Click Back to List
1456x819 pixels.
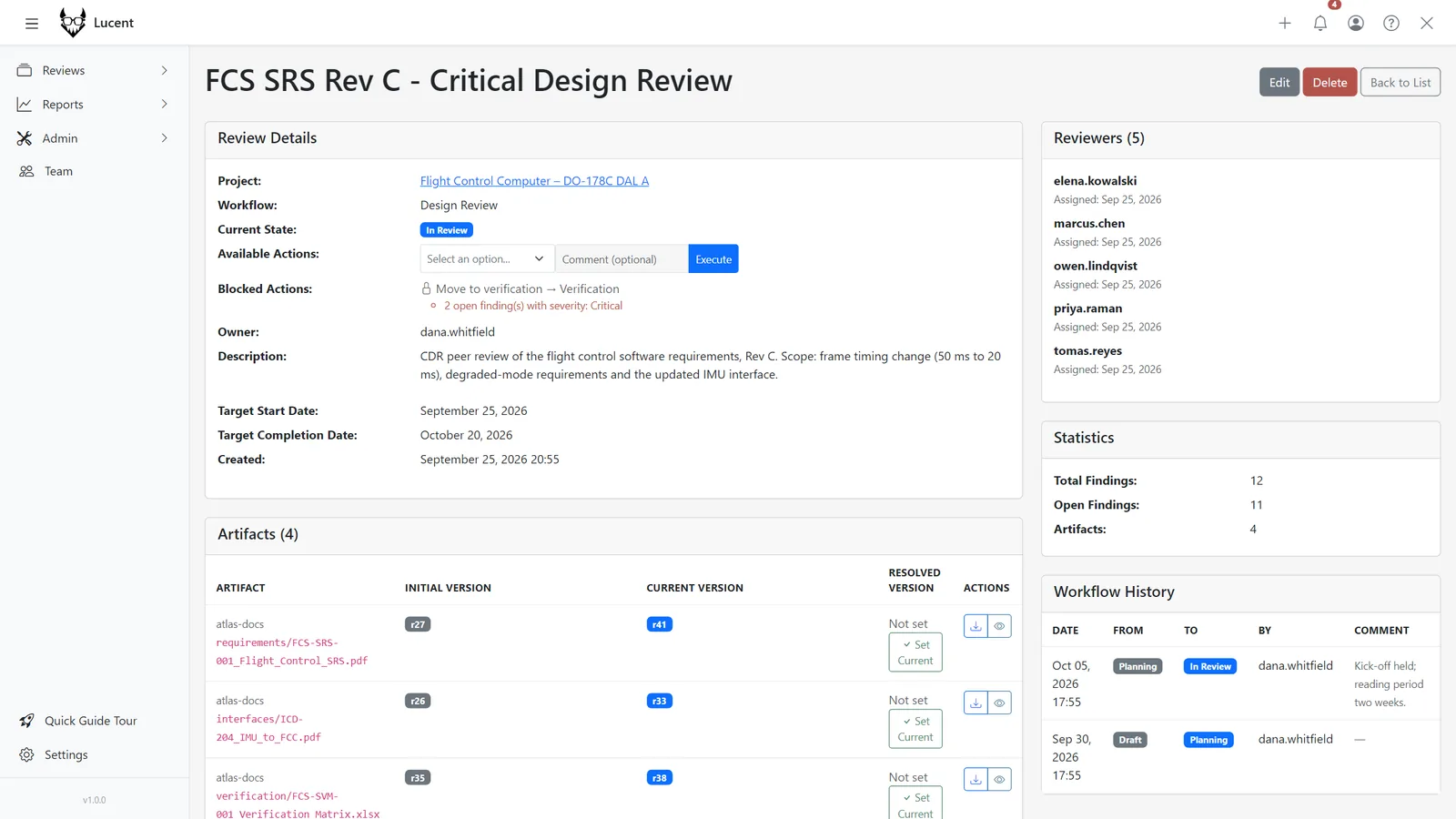pyautogui.click(x=1400, y=82)
